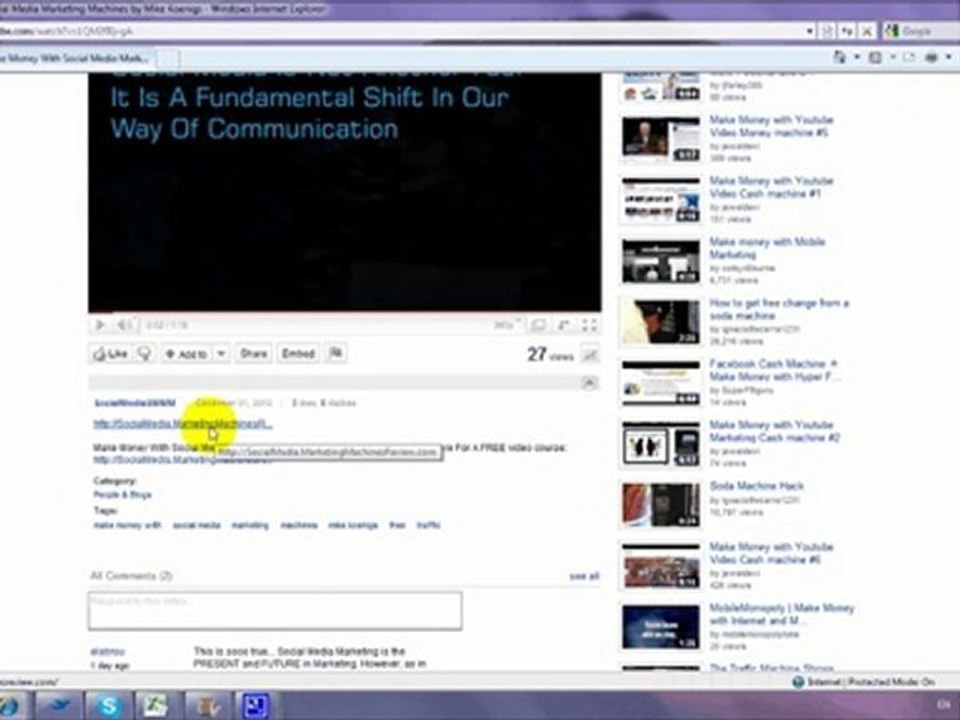Click the Google search box in toolbar
The image size is (960, 720).
(921, 31)
